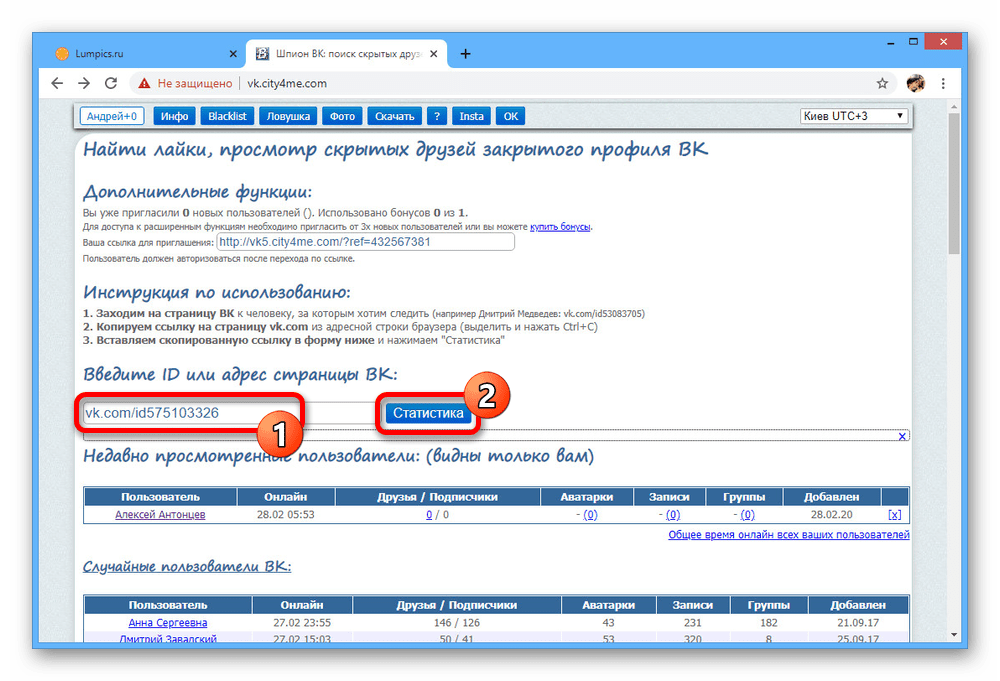Screen dimensions: 1000x681
Task: Open the Скачать menu item
Action: pyautogui.click(x=394, y=116)
